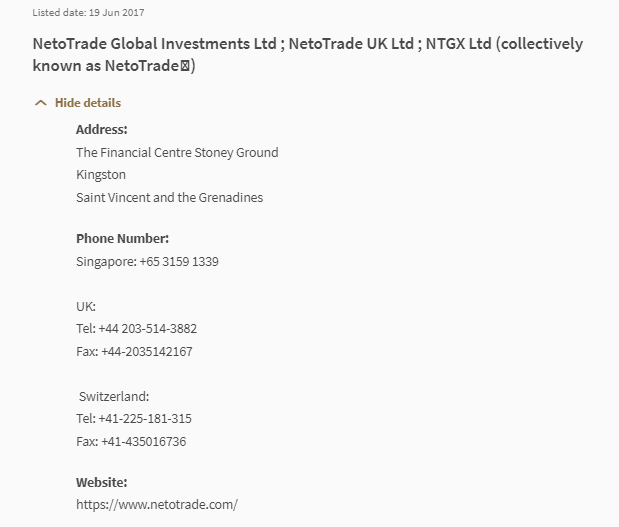
Task: Click the Switzerland: subheading
Action: pos(114,396)
